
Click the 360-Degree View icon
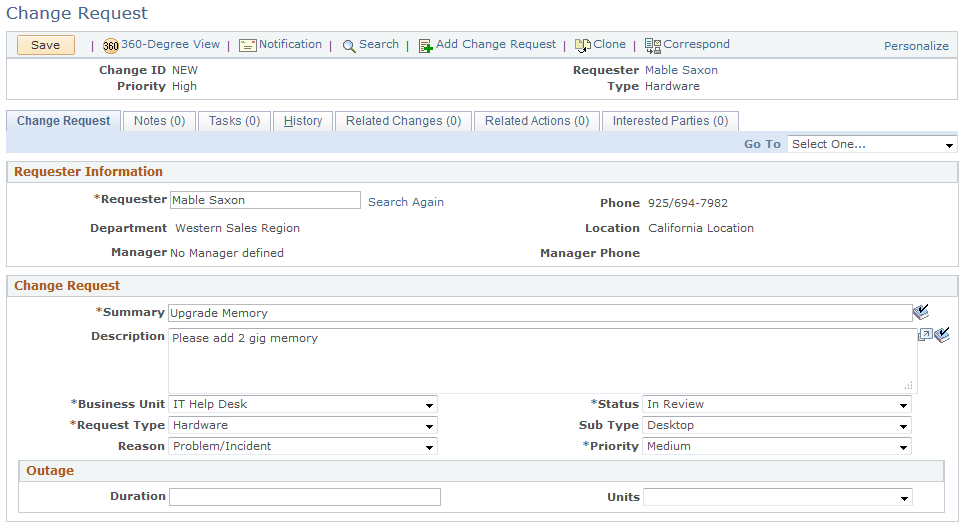[111, 46]
